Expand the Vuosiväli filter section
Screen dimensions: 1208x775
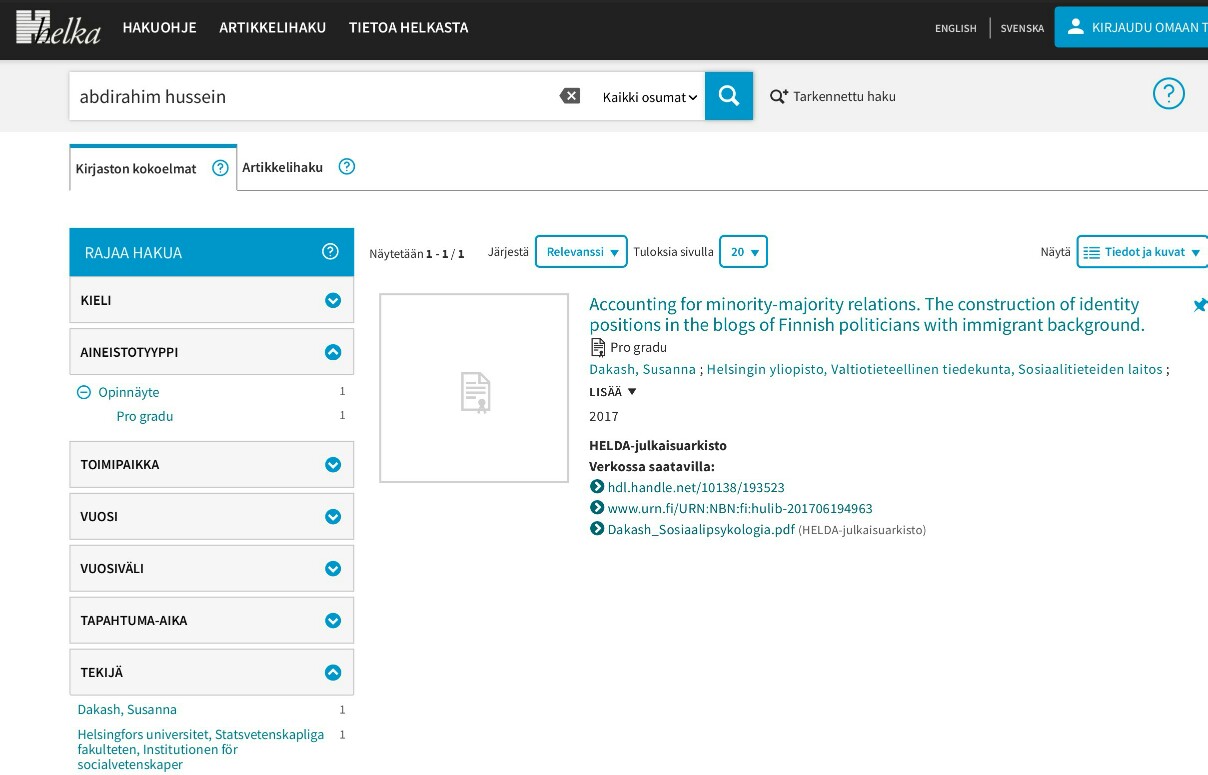coord(211,568)
